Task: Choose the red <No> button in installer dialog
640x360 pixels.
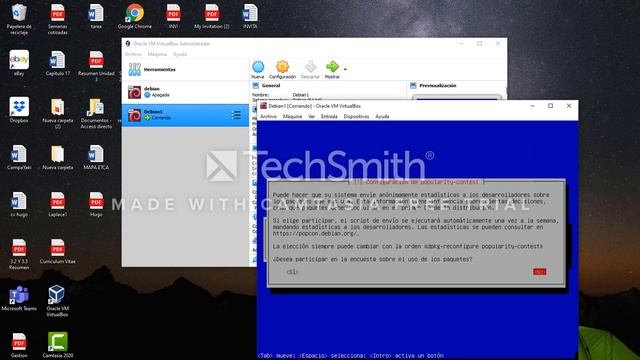Action: click(539, 272)
